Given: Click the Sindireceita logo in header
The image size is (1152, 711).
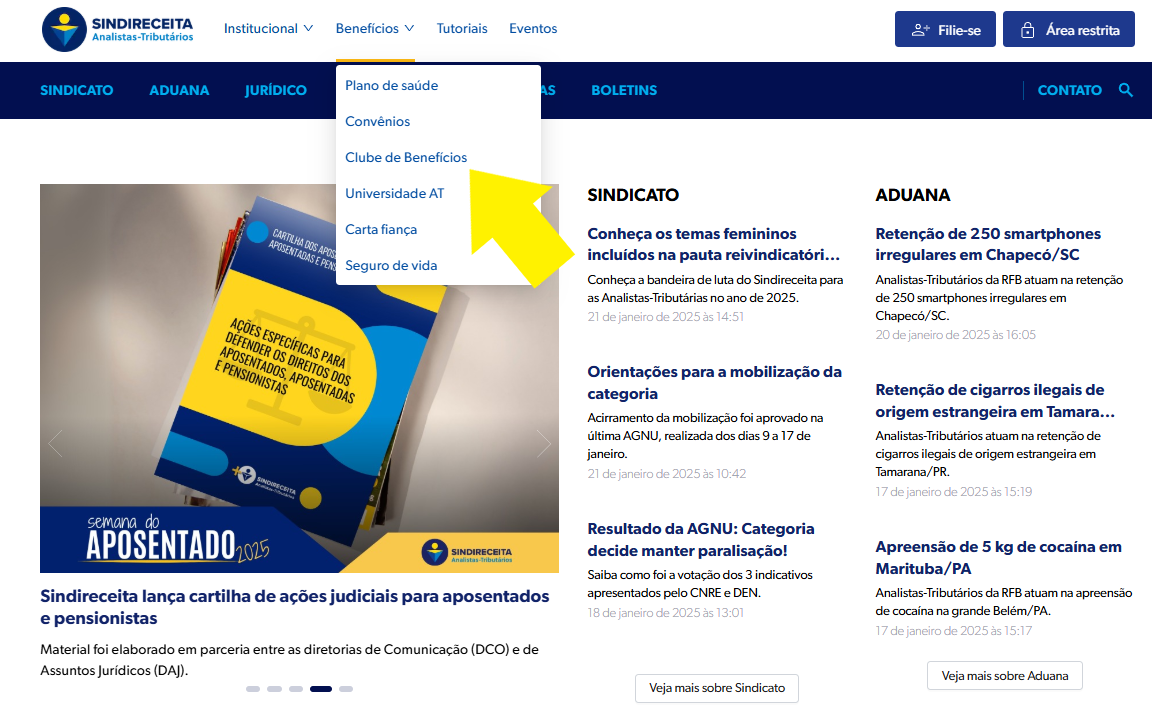Looking at the screenshot, I should pos(118,29).
